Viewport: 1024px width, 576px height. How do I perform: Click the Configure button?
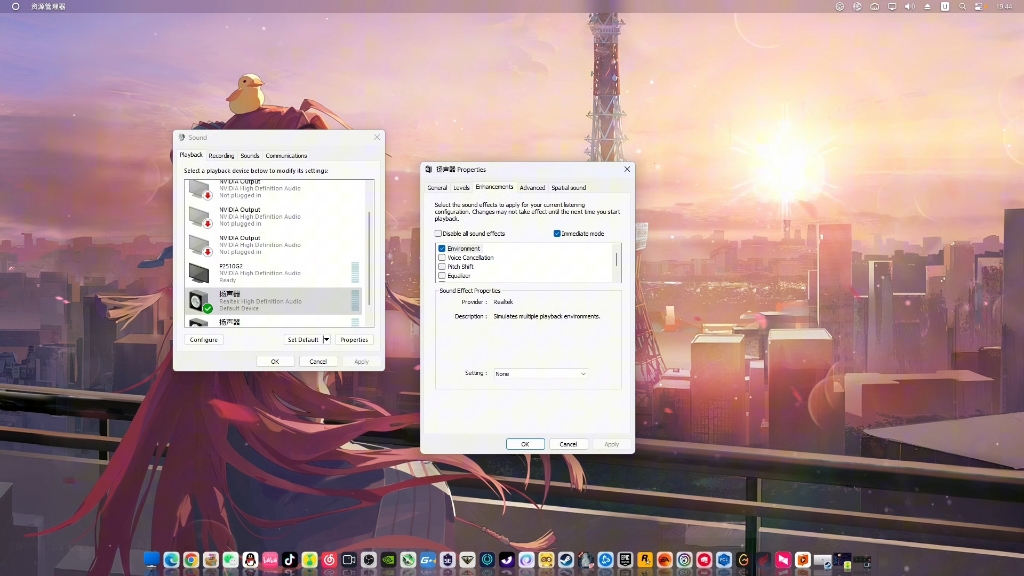pyautogui.click(x=204, y=340)
